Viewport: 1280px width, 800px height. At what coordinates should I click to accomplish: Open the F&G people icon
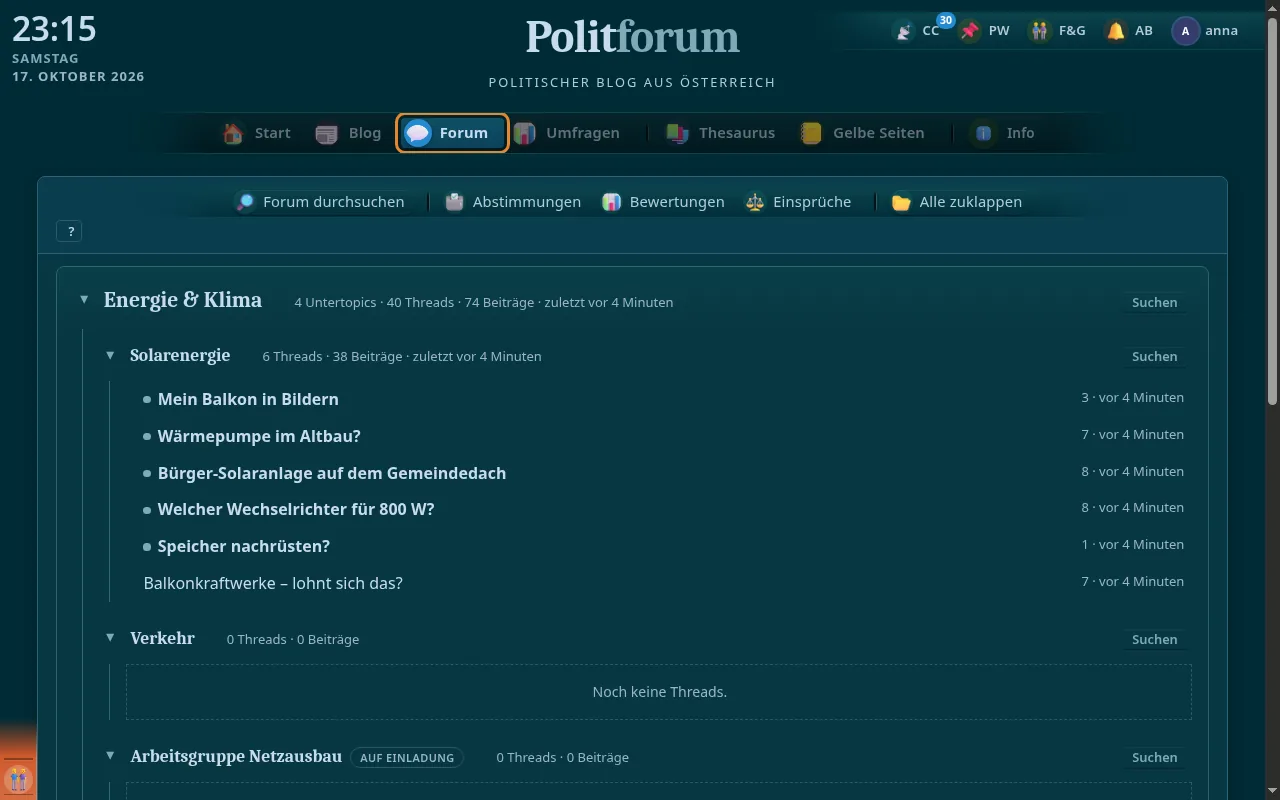(1040, 31)
